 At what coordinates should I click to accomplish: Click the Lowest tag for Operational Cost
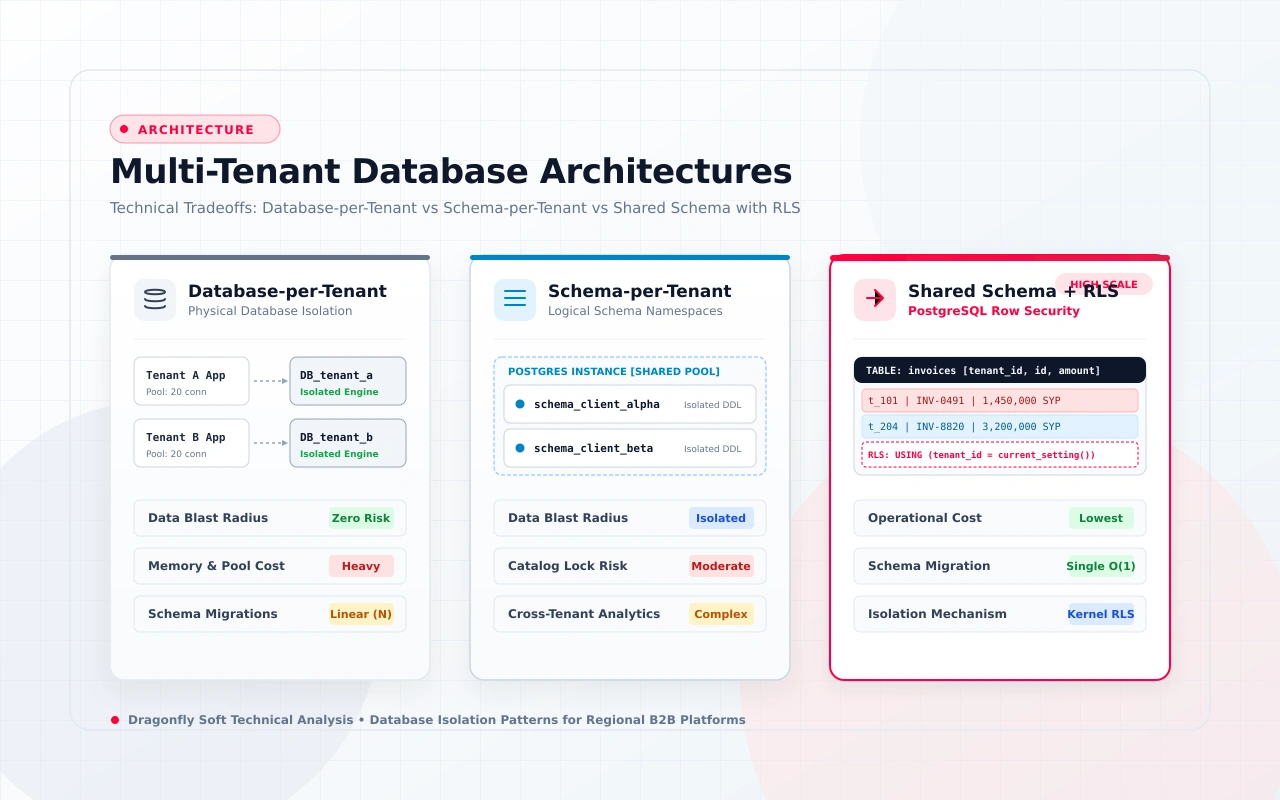[x=1101, y=518]
